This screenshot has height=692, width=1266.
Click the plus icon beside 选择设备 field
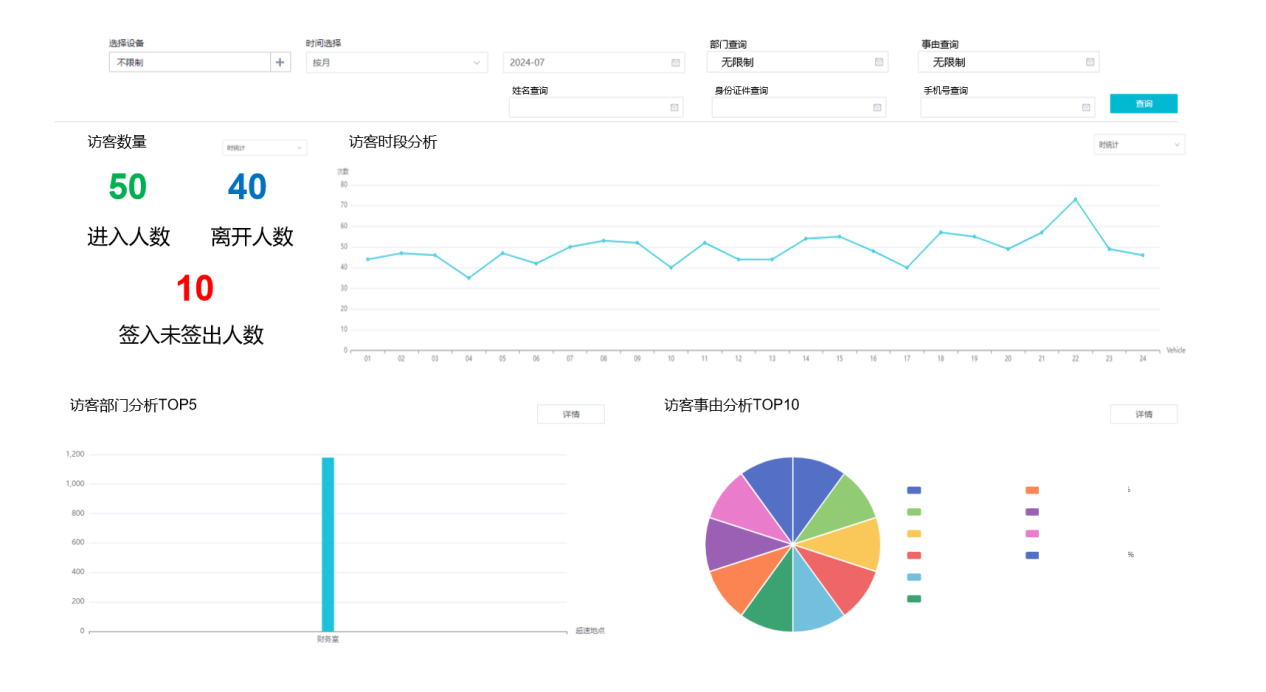280,62
